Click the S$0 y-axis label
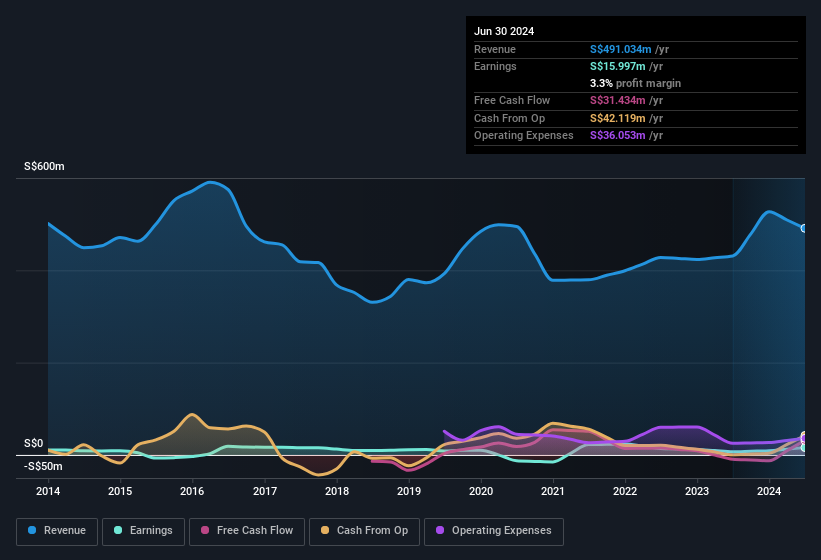 pos(34,443)
